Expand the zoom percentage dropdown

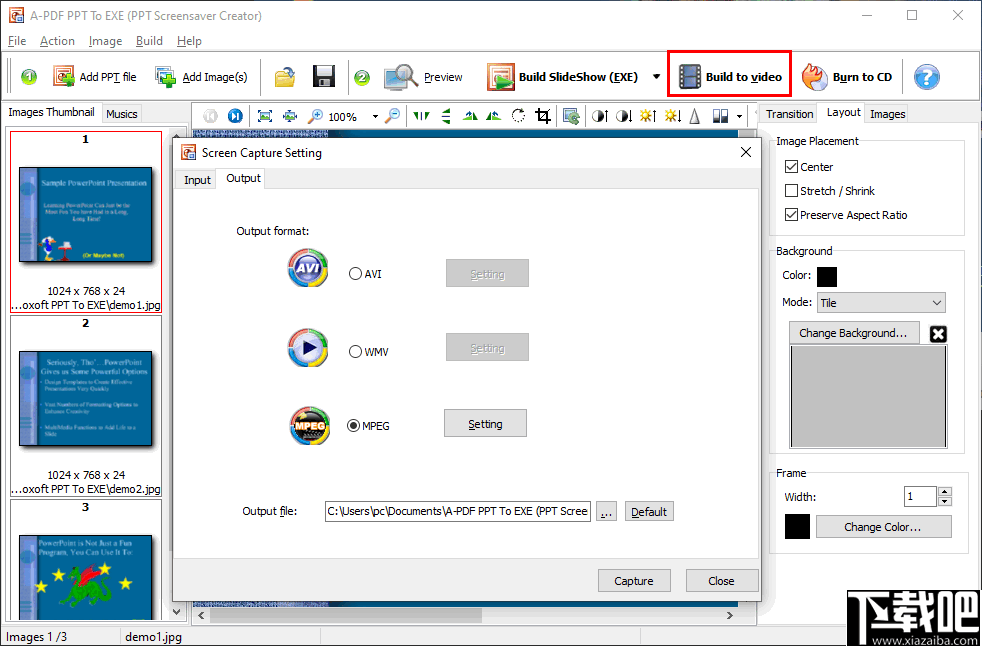[x=375, y=117]
